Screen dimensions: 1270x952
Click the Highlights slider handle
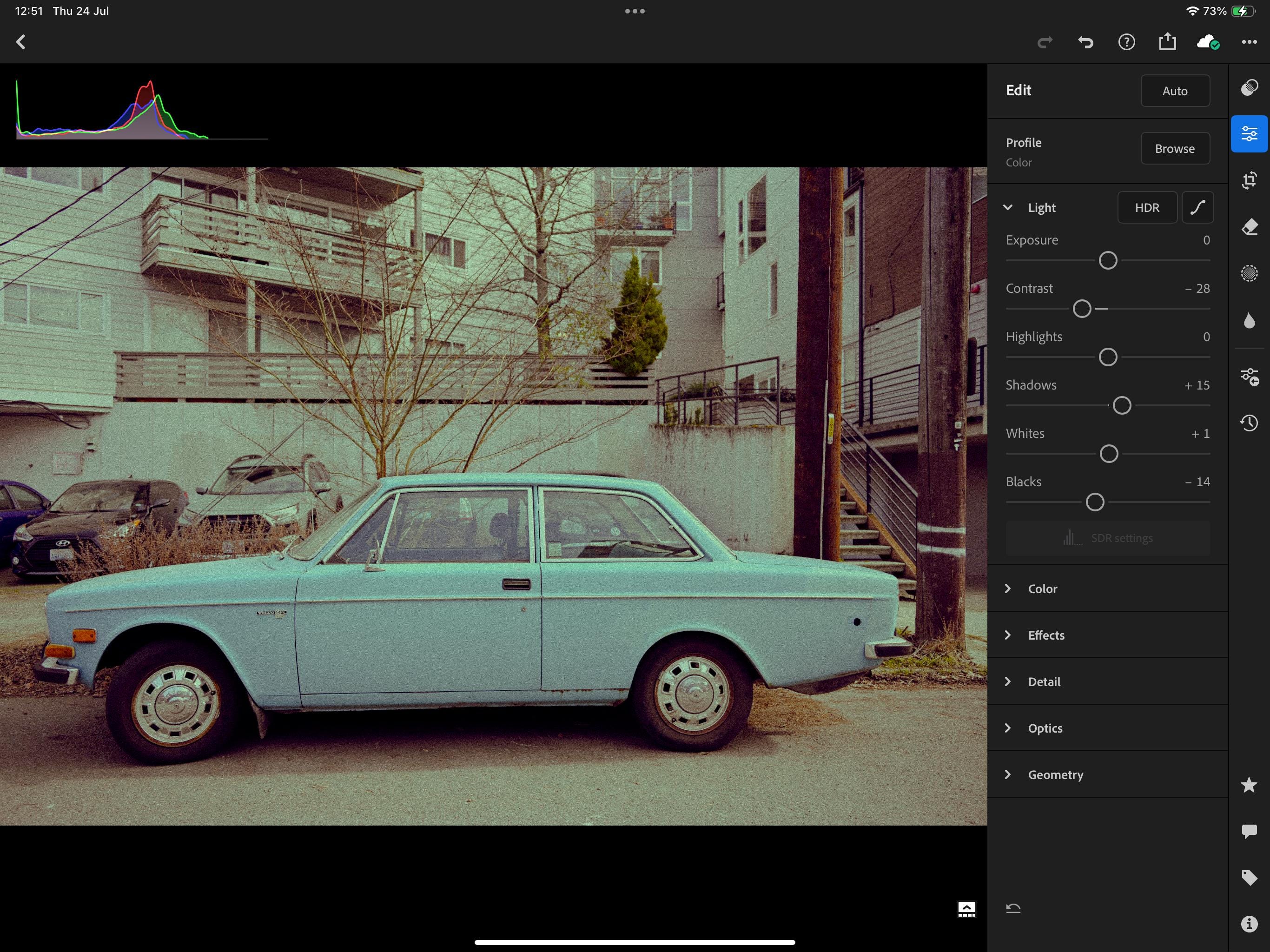1107,357
